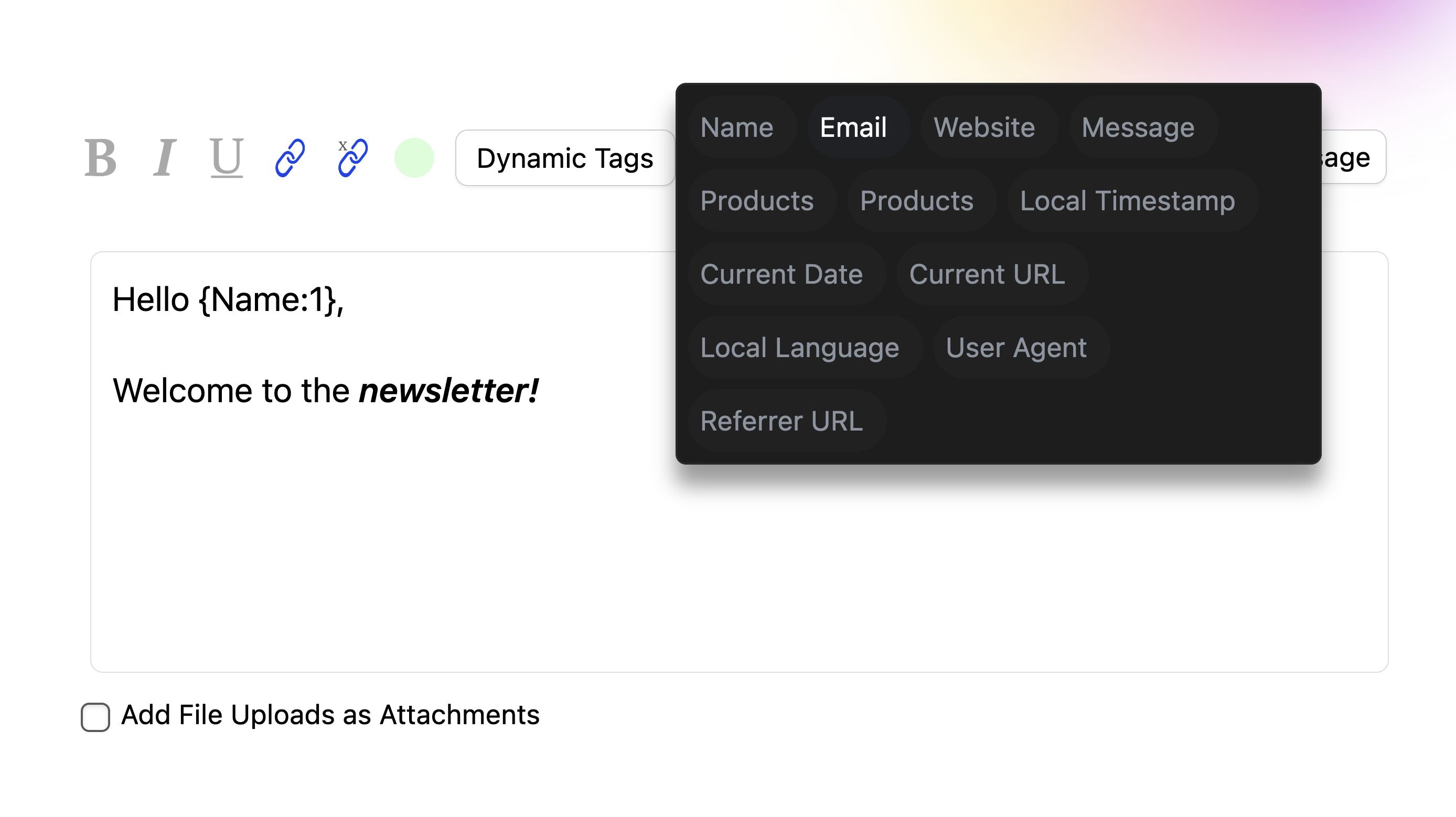Click the insert link icon
This screenshot has width=1456, height=817.
click(290, 158)
